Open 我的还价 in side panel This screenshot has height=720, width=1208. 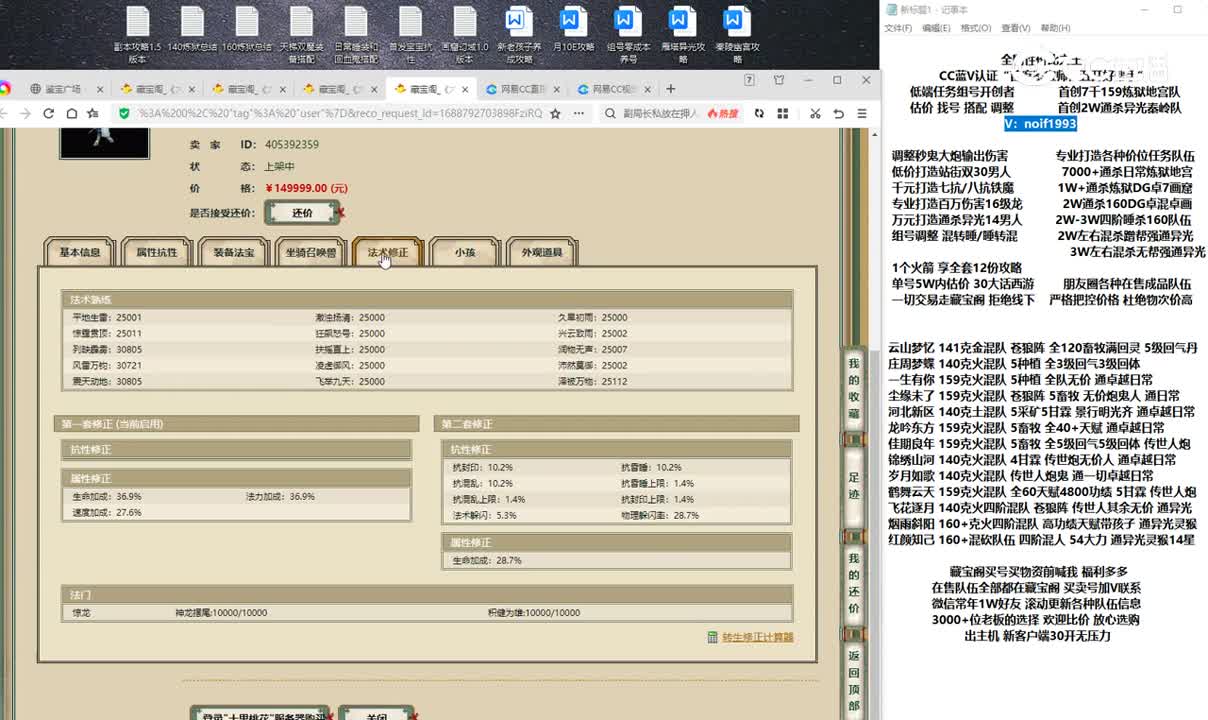click(x=853, y=583)
